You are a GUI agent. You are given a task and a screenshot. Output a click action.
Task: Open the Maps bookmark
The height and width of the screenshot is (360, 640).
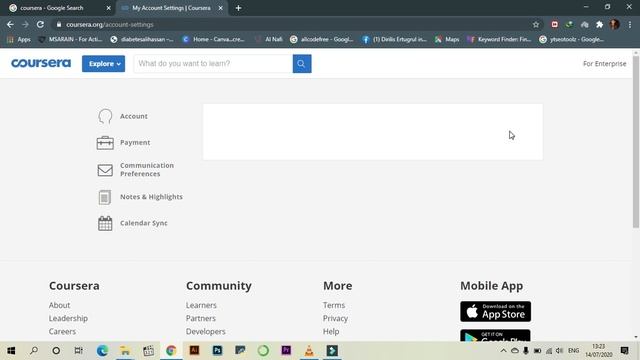coord(447,39)
